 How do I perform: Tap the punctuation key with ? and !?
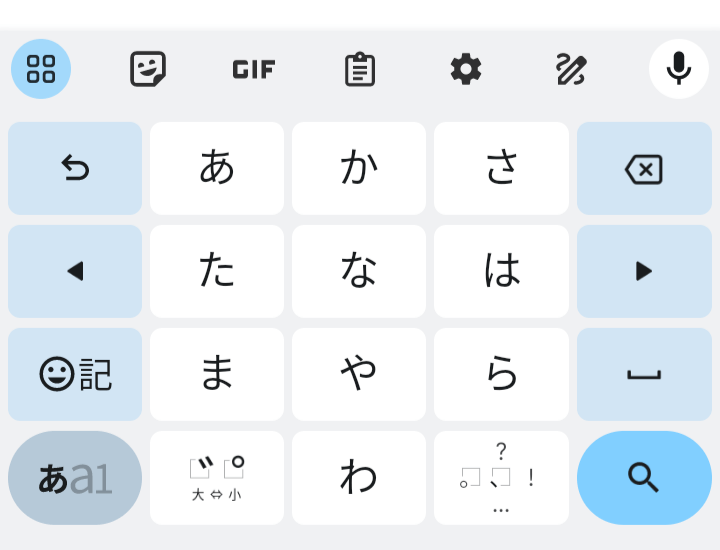[501, 478]
